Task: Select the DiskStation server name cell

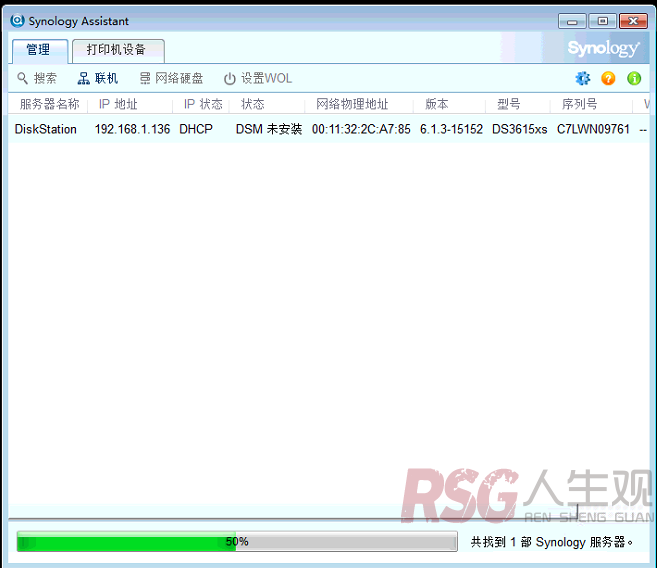Action: 46,129
